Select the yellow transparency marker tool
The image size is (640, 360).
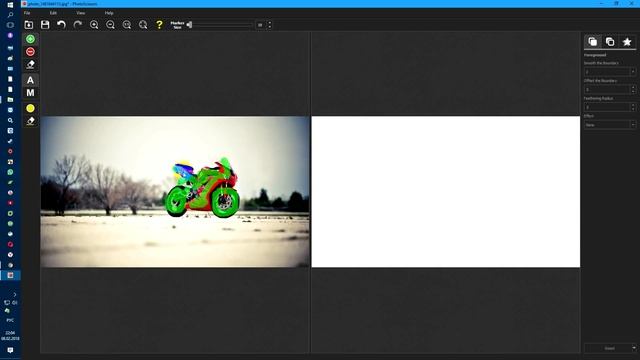pyautogui.click(x=30, y=108)
